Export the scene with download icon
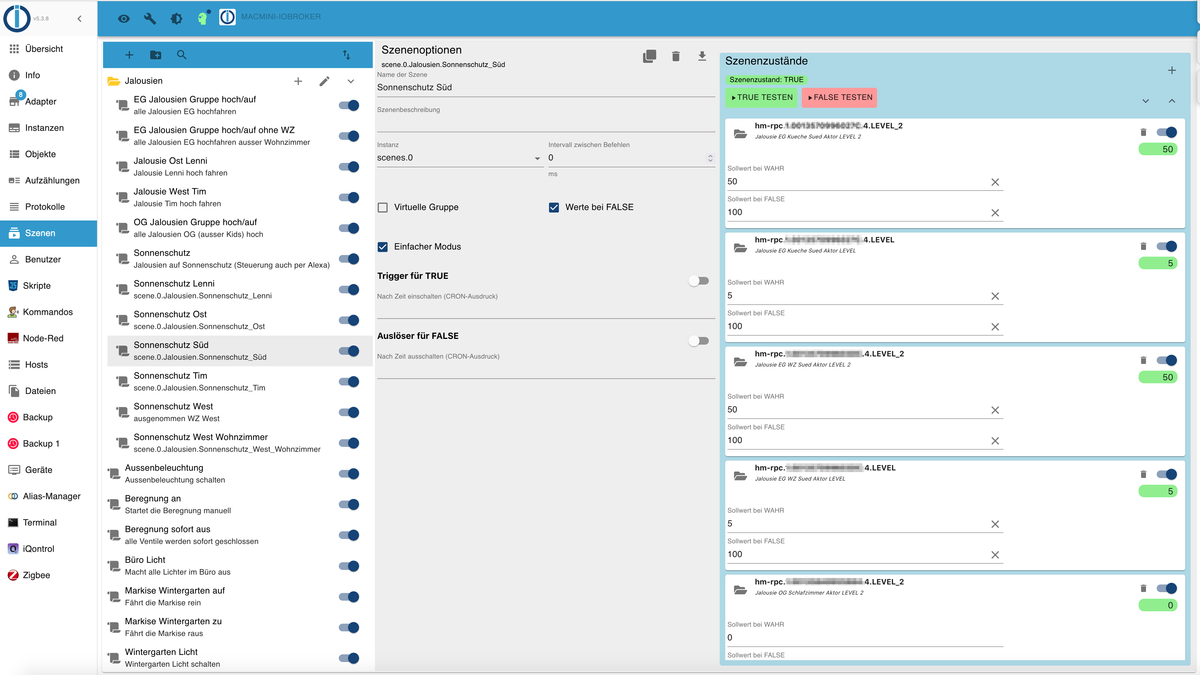This screenshot has width=1200, height=675. (702, 56)
